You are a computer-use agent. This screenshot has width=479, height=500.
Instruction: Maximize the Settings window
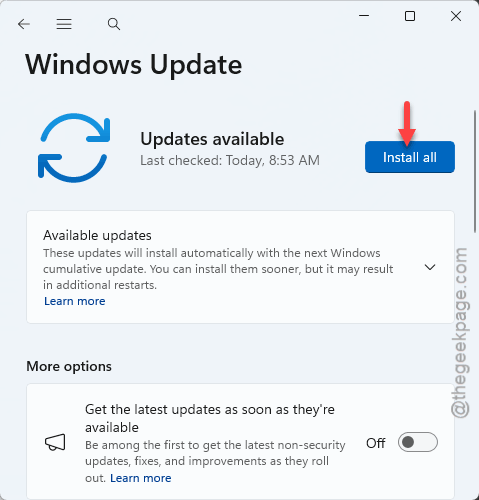410,16
